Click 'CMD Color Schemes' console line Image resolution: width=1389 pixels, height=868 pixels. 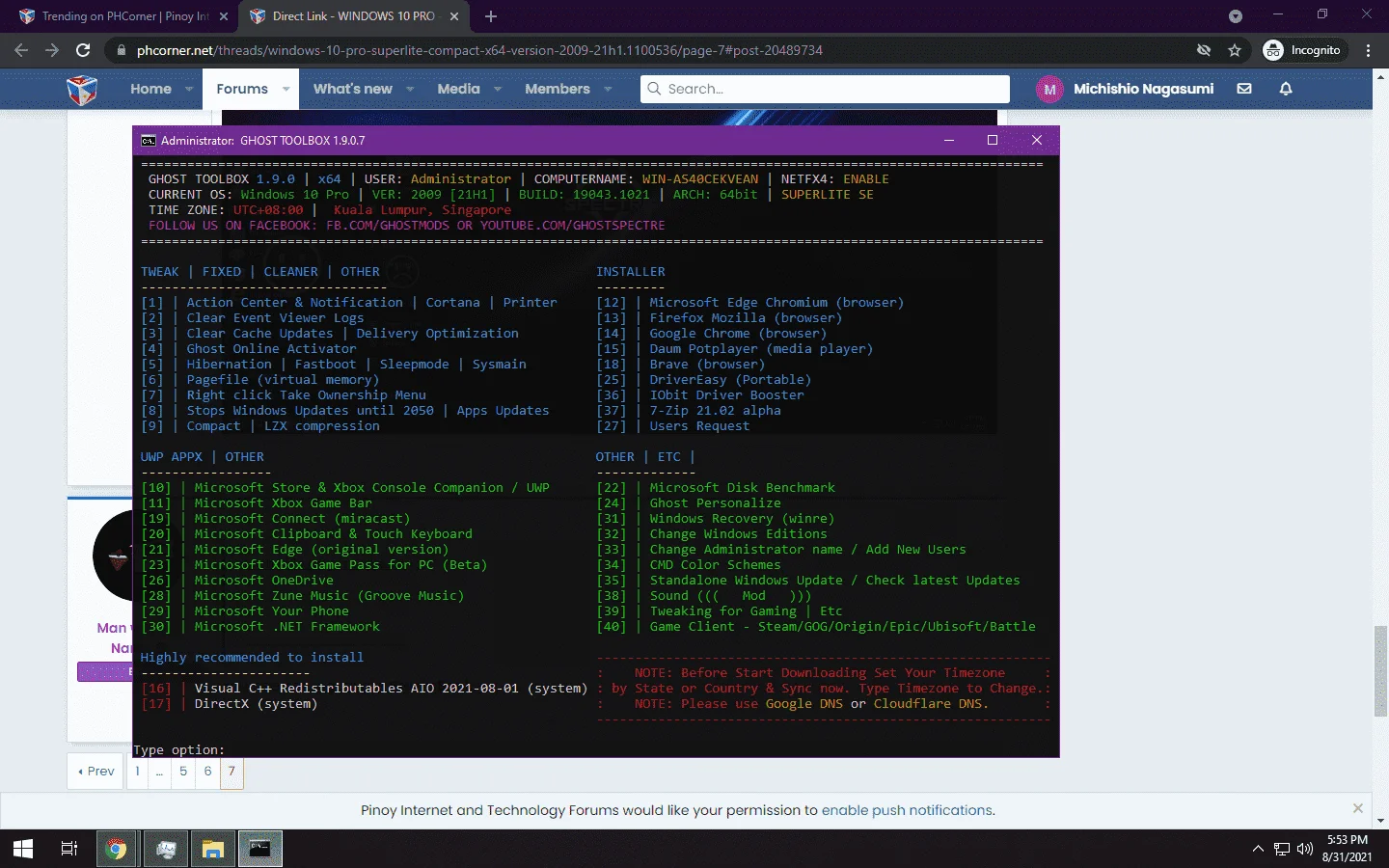(x=715, y=565)
